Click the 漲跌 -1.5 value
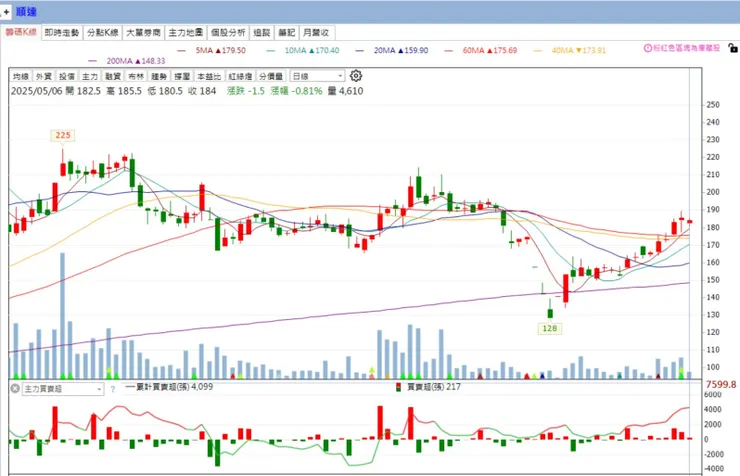The width and height of the screenshot is (740, 476). click(x=246, y=91)
